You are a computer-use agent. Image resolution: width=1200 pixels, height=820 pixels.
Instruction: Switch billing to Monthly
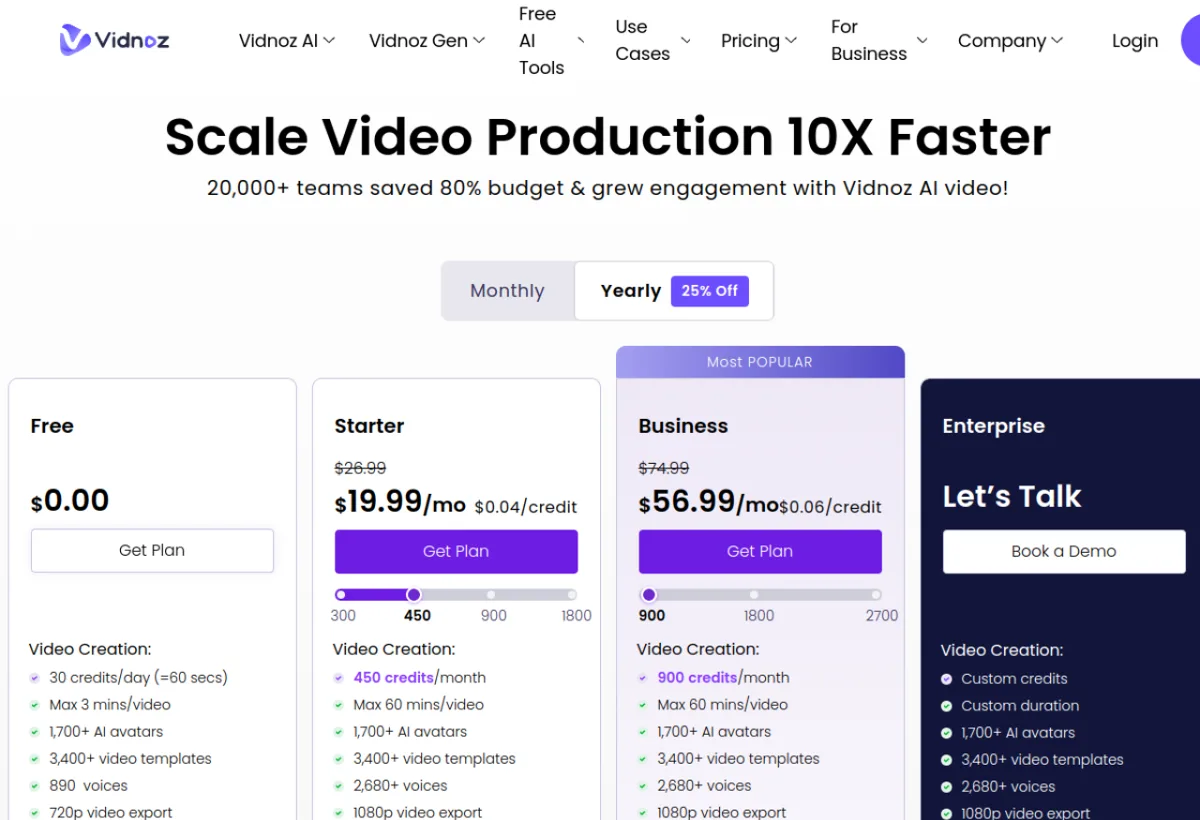point(508,291)
